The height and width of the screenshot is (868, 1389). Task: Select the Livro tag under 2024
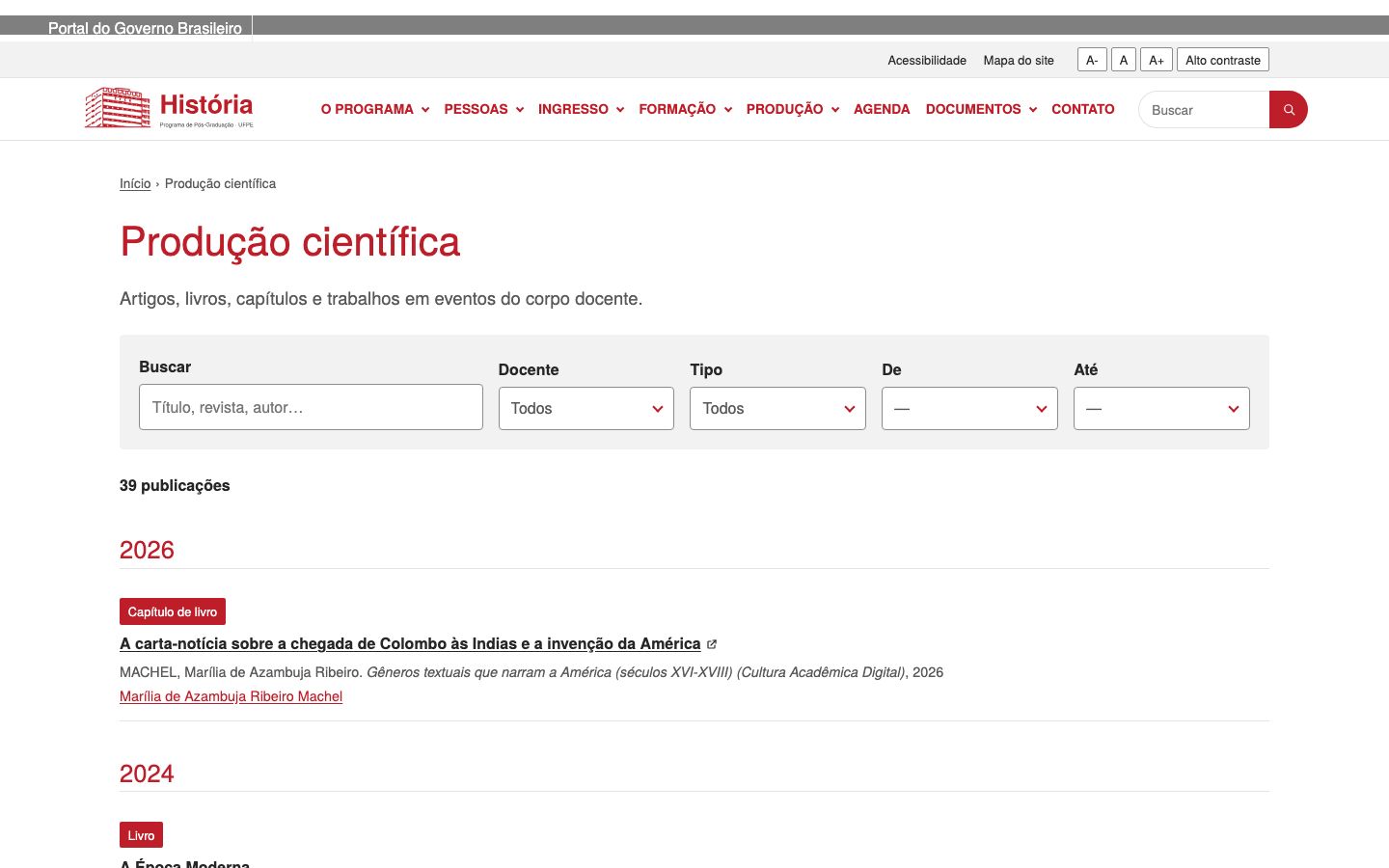point(141,835)
